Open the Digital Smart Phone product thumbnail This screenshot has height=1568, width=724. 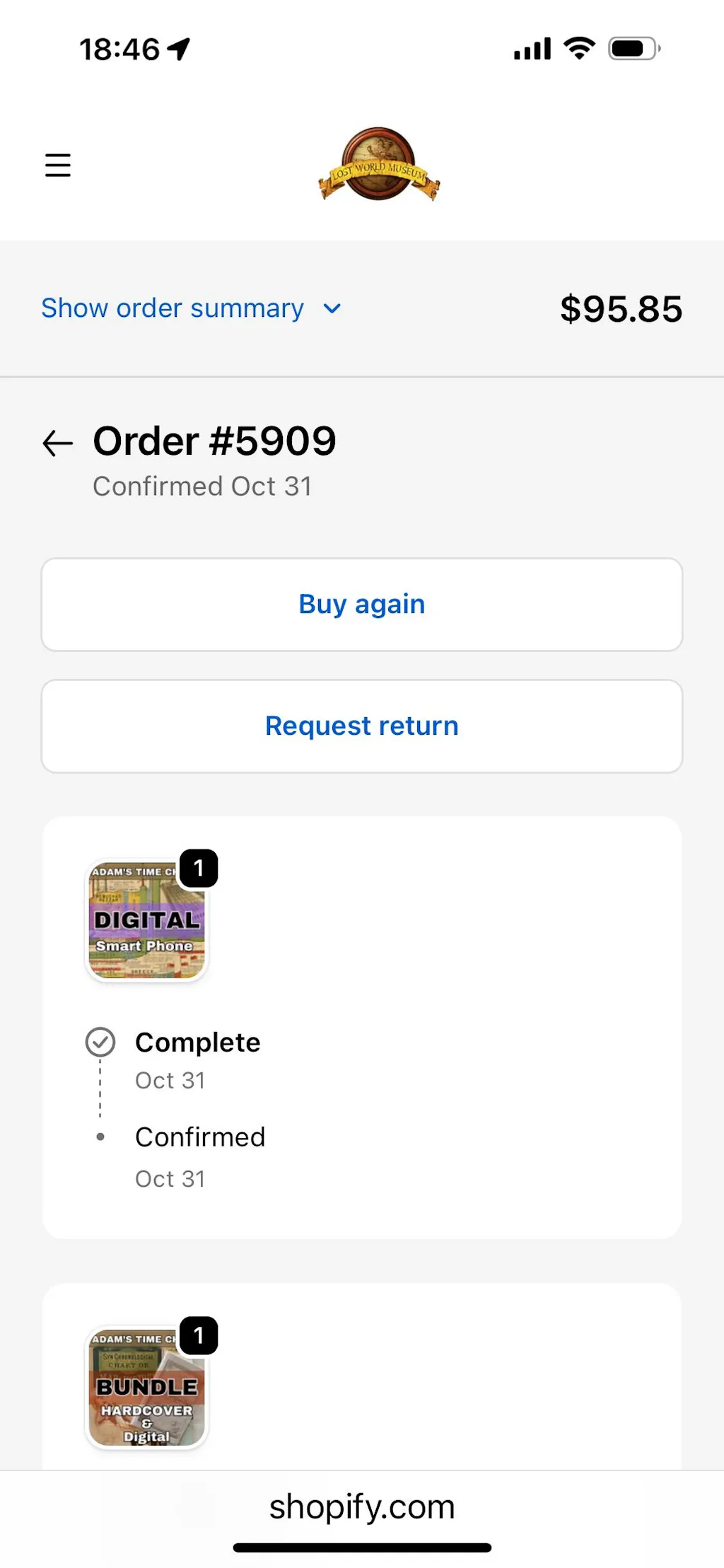pos(146,921)
